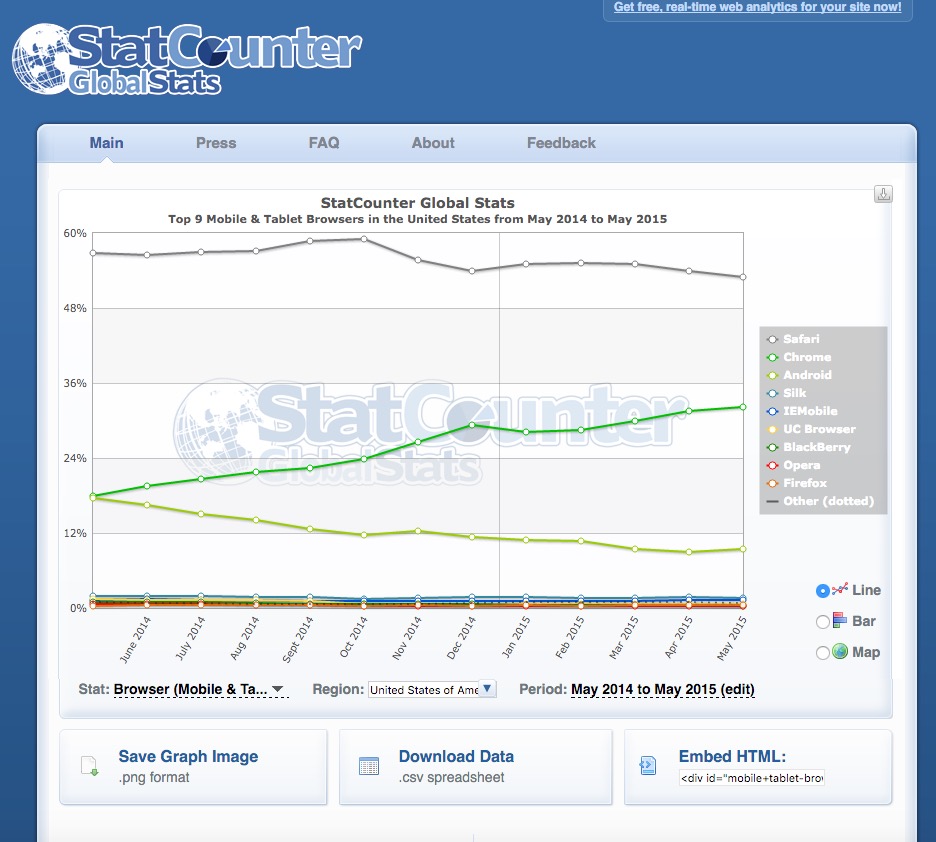Click the Chrome legend label
Screen dimensions: 936x842
tap(807, 357)
